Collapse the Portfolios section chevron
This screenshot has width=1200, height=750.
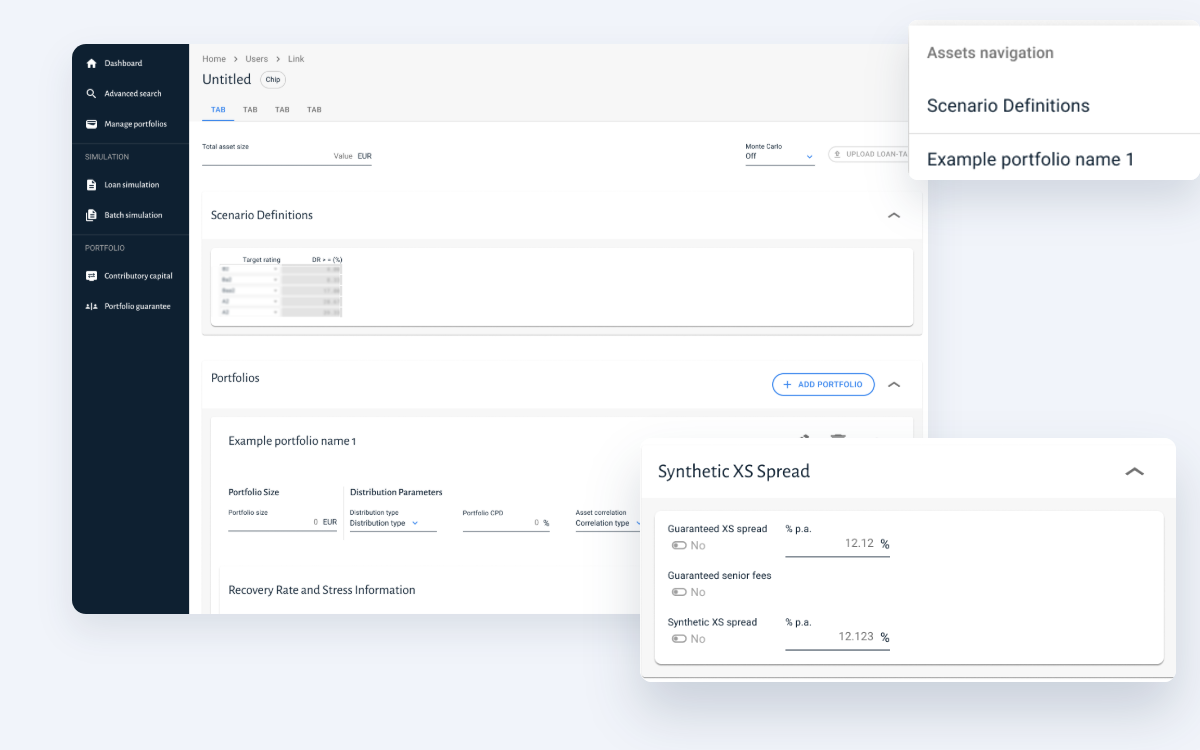894,384
